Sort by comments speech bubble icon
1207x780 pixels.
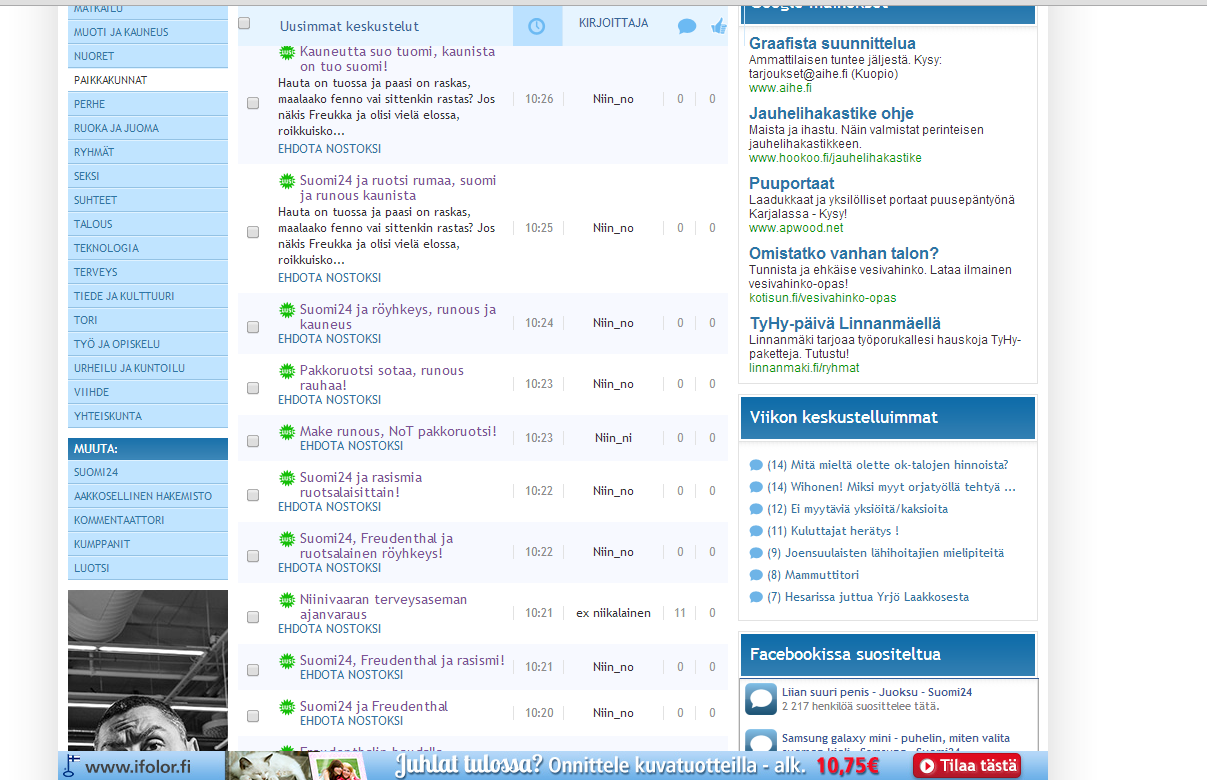coord(686,27)
